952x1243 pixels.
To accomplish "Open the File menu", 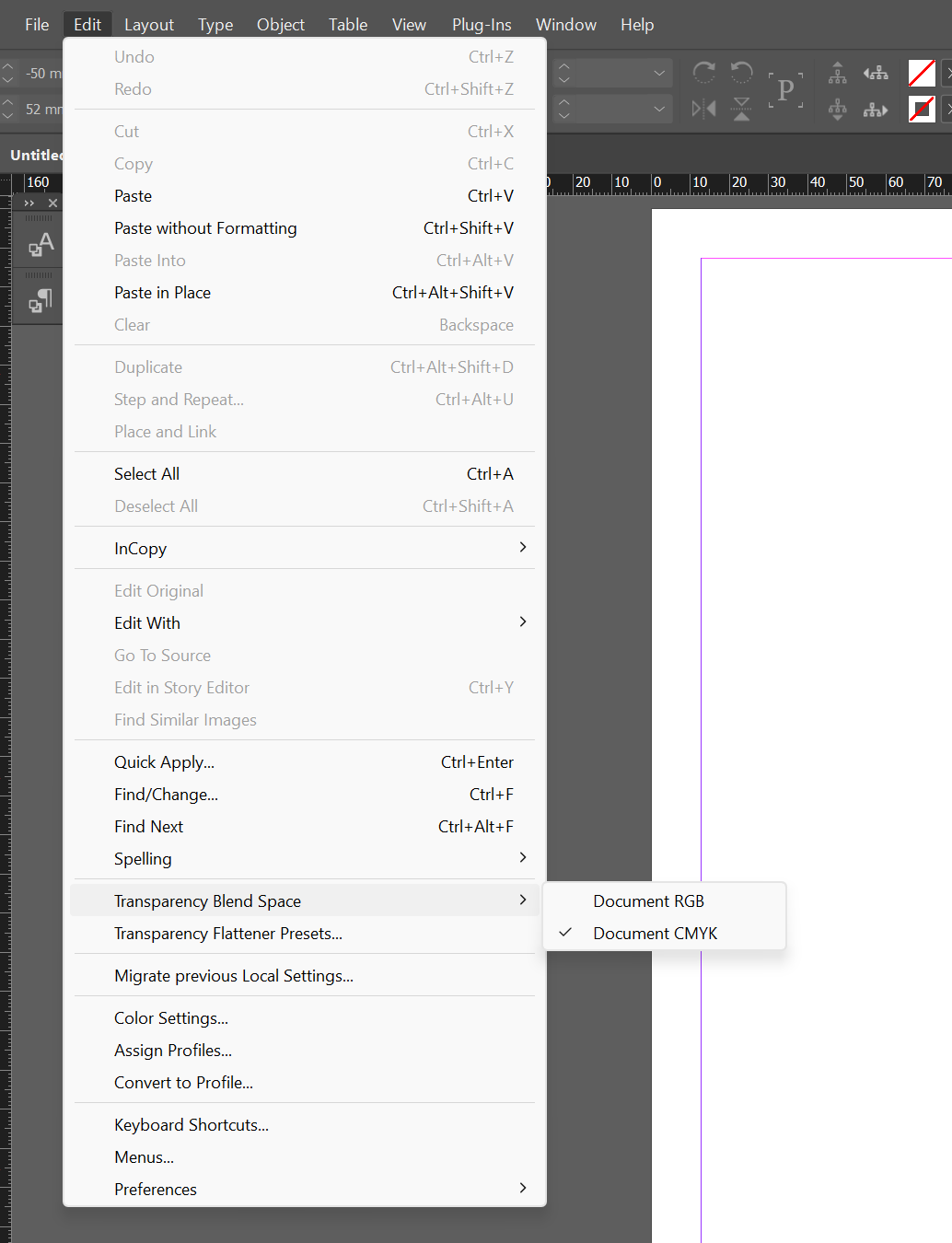I will point(37,25).
